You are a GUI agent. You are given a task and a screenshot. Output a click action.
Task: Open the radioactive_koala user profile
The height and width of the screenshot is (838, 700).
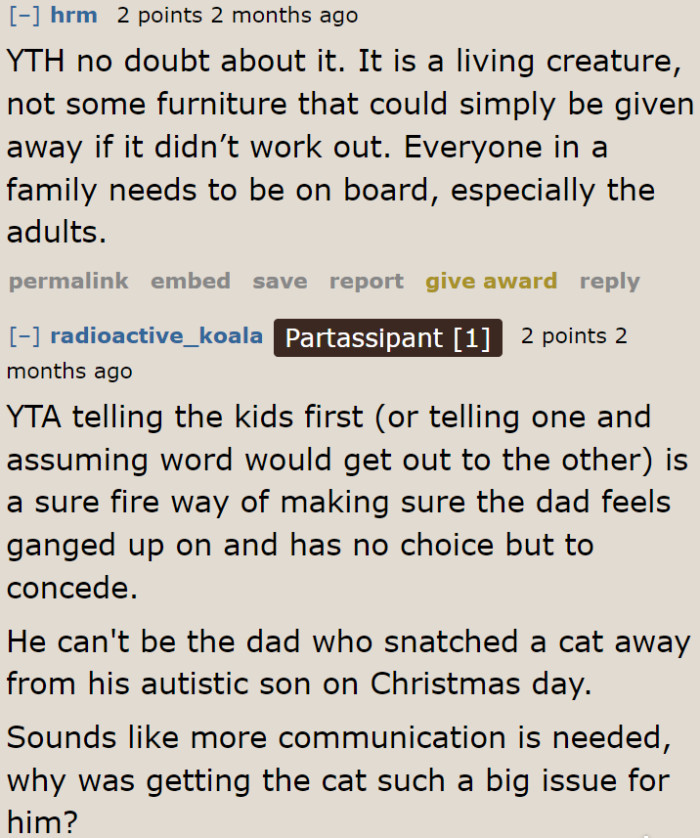(x=156, y=336)
